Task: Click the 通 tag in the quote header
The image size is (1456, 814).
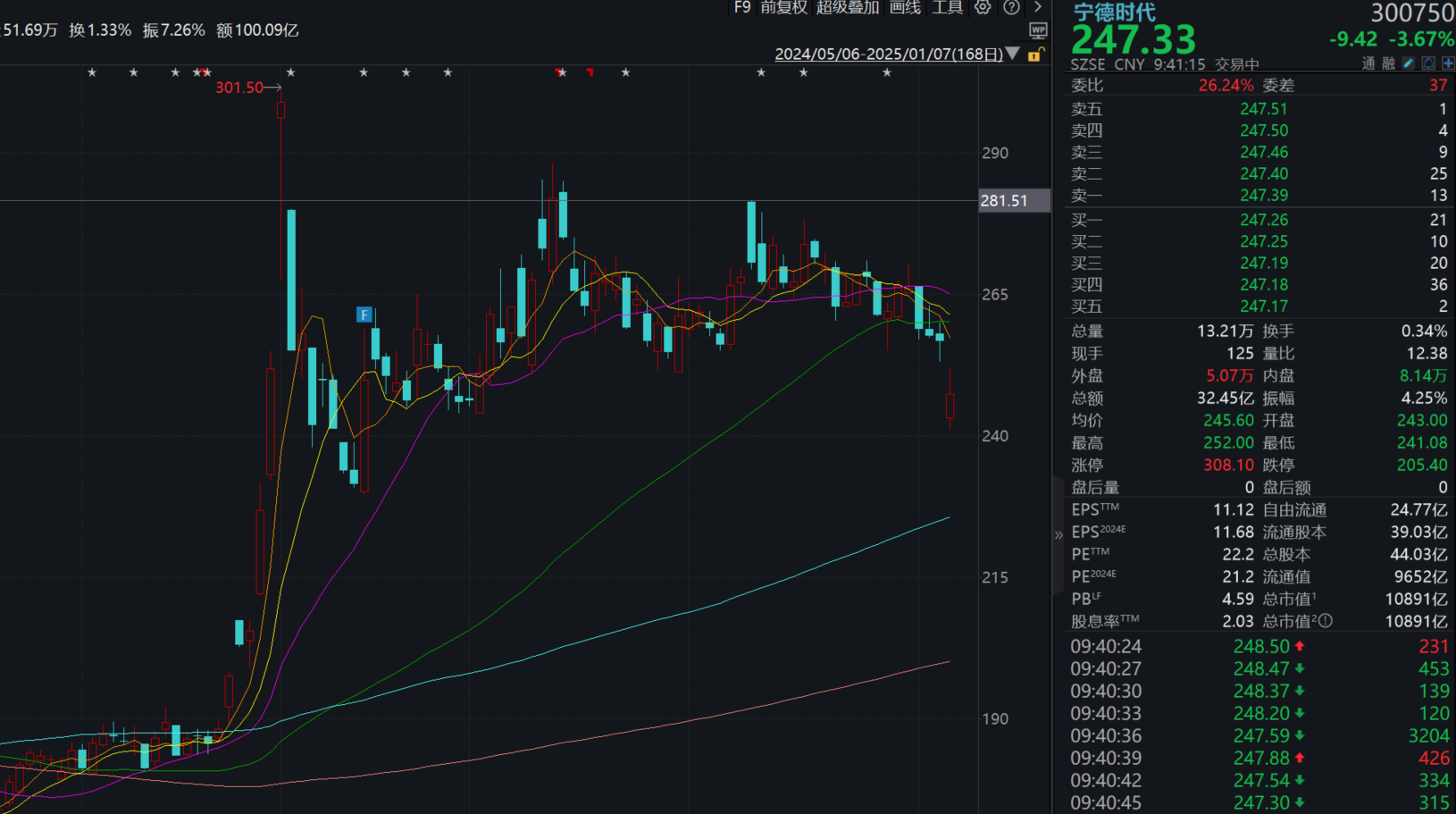Action: click(x=1368, y=63)
